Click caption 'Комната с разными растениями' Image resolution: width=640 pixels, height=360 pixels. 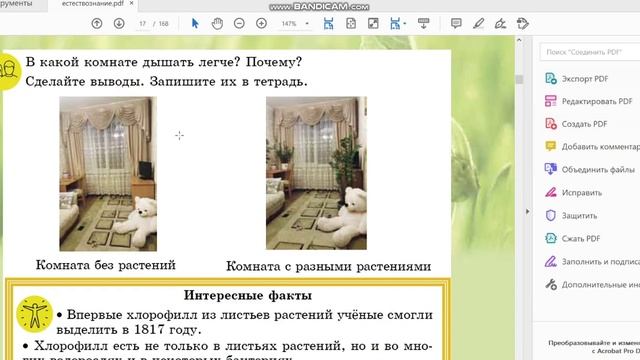point(329,266)
